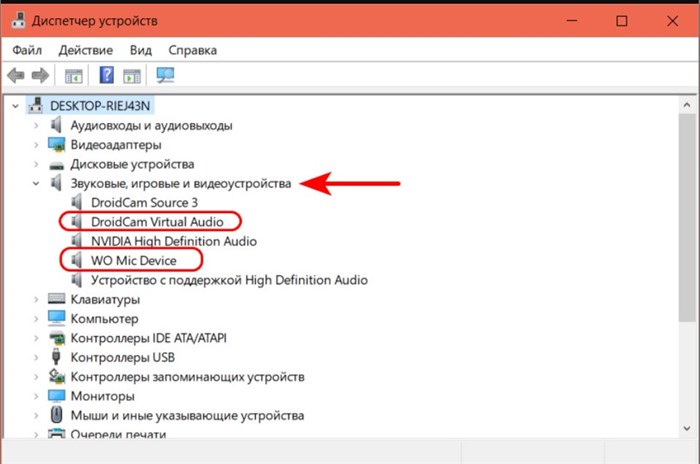
Task: Expand the Контроллеры запоминающих устройств node
Action: click(x=36, y=376)
